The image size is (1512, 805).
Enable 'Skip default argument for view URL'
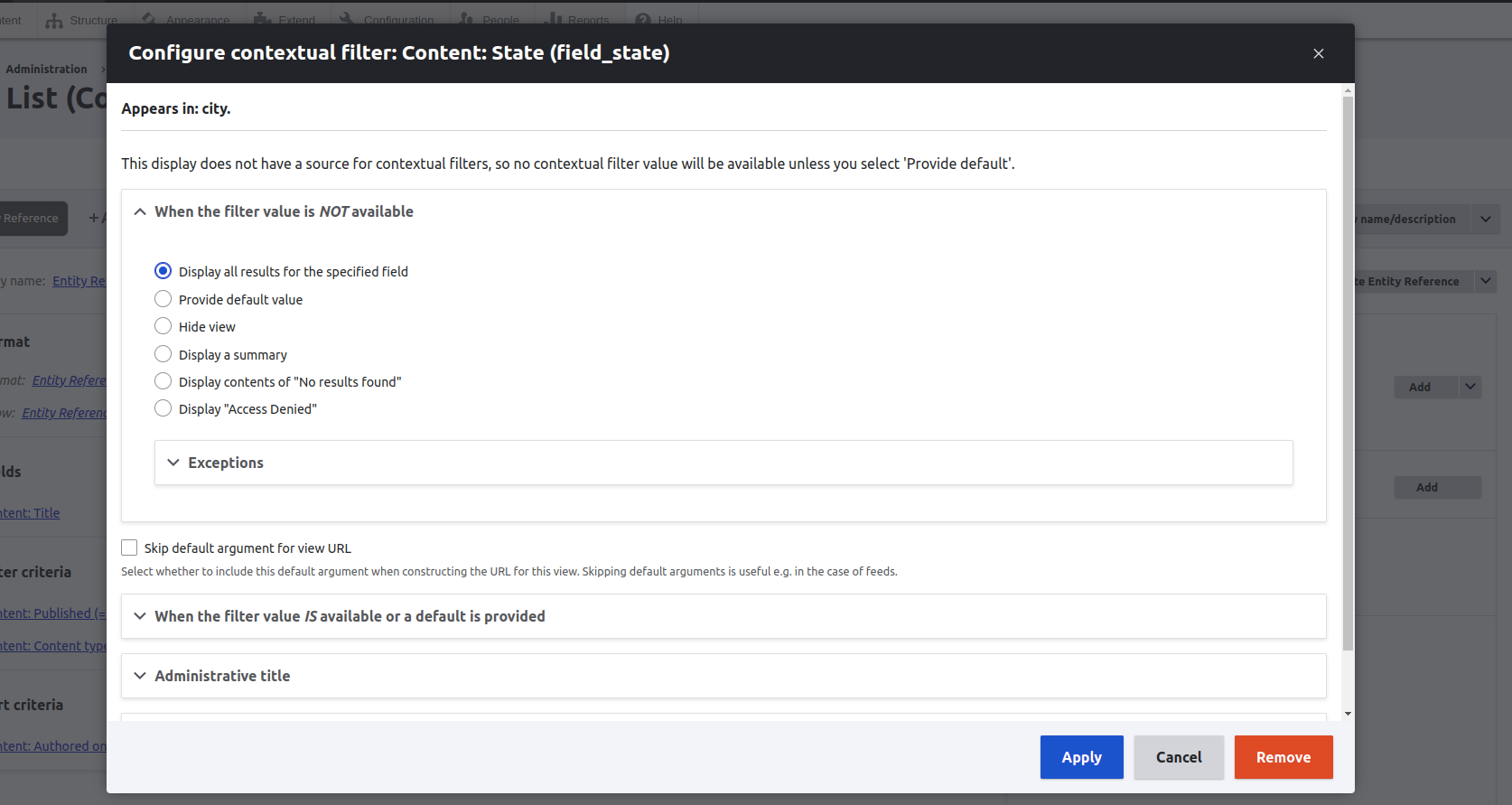pyautogui.click(x=129, y=548)
